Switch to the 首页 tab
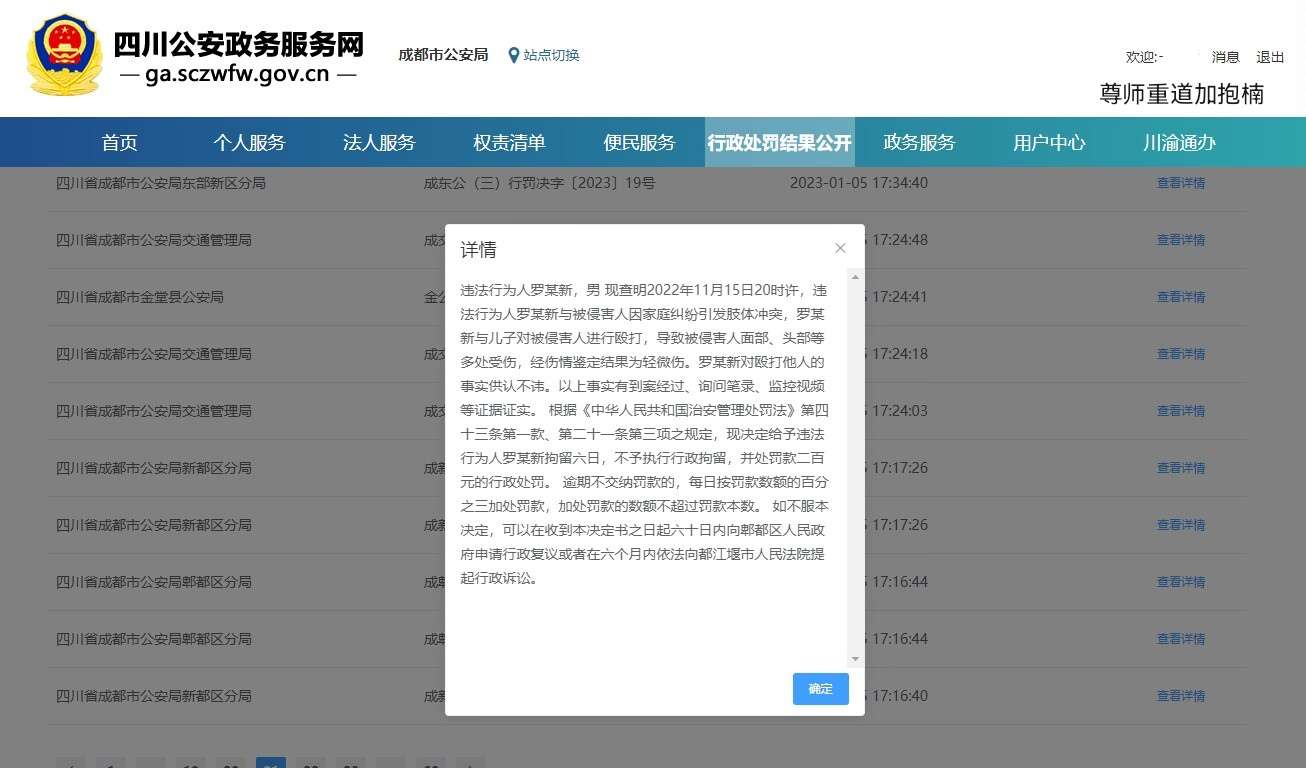Screen dimensions: 1306x768 (x=119, y=142)
